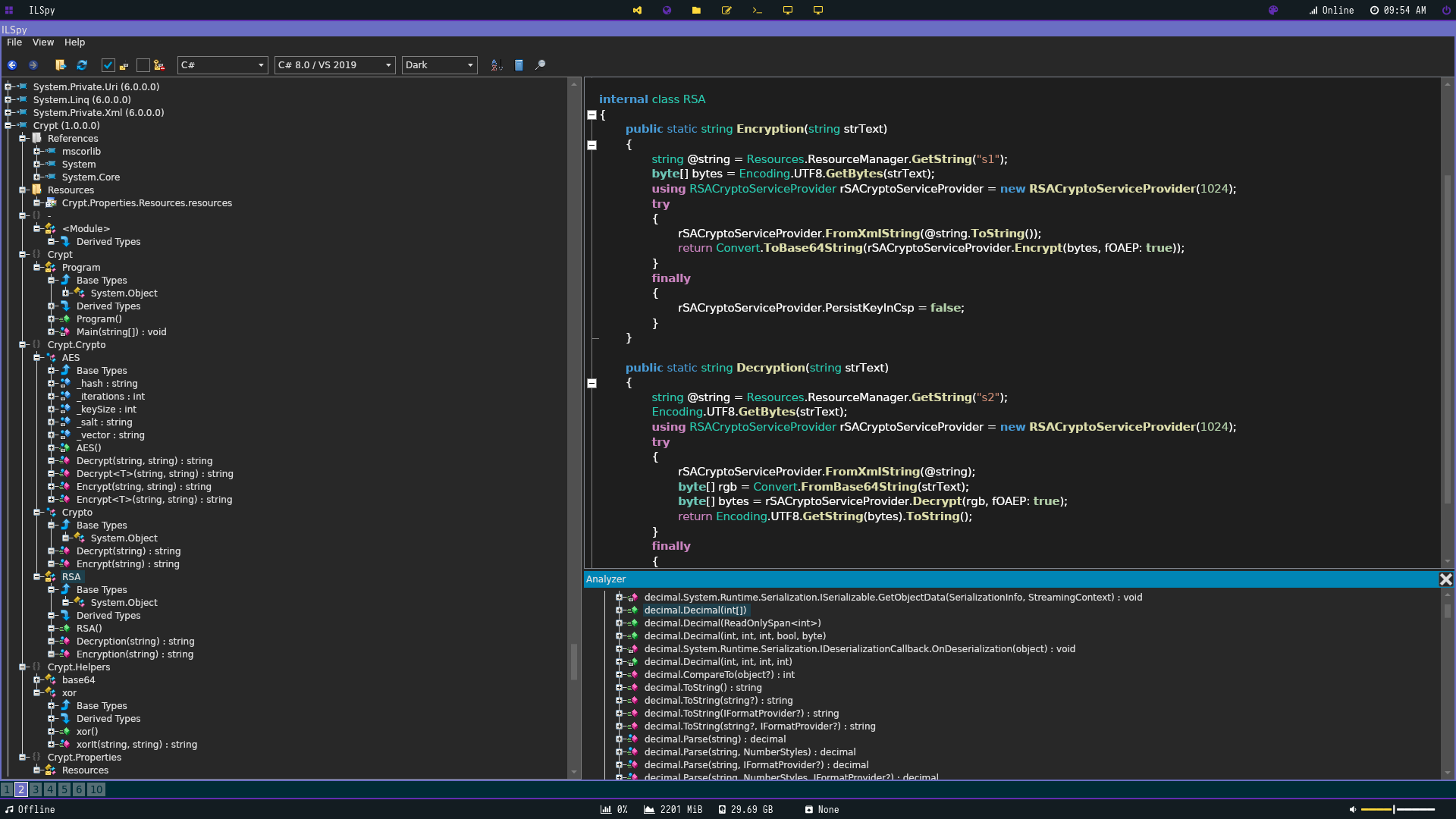Collapse the RSA class code block
The height and width of the screenshot is (819, 1456).
pos(591,115)
